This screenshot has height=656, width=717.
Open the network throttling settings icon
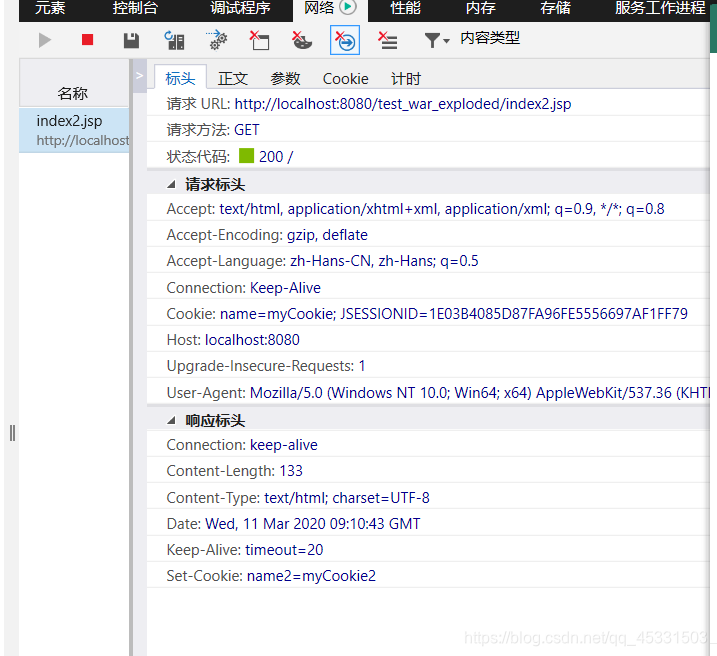(217, 40)
